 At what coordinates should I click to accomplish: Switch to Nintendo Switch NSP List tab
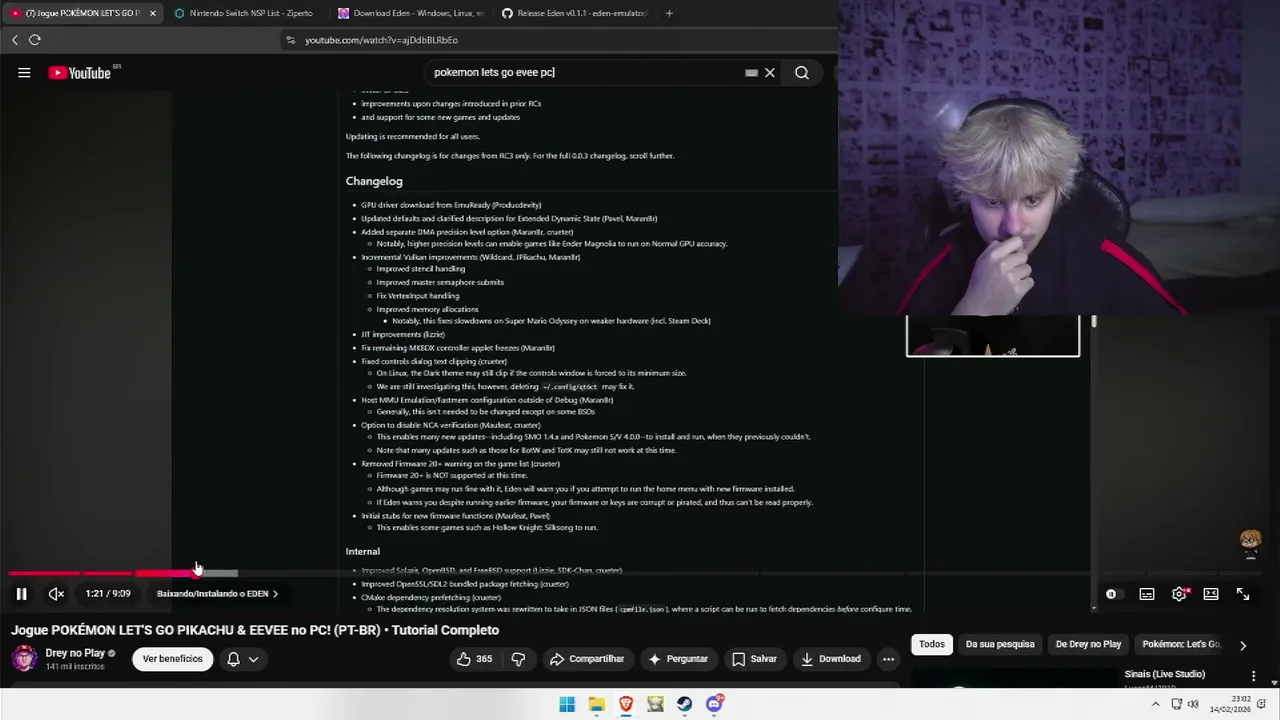[243, 13]
